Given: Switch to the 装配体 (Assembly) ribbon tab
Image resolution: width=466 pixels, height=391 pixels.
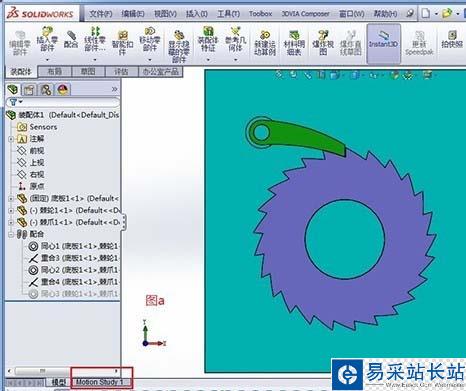Looking at the screenshot, I should click(x=21, y=72).
